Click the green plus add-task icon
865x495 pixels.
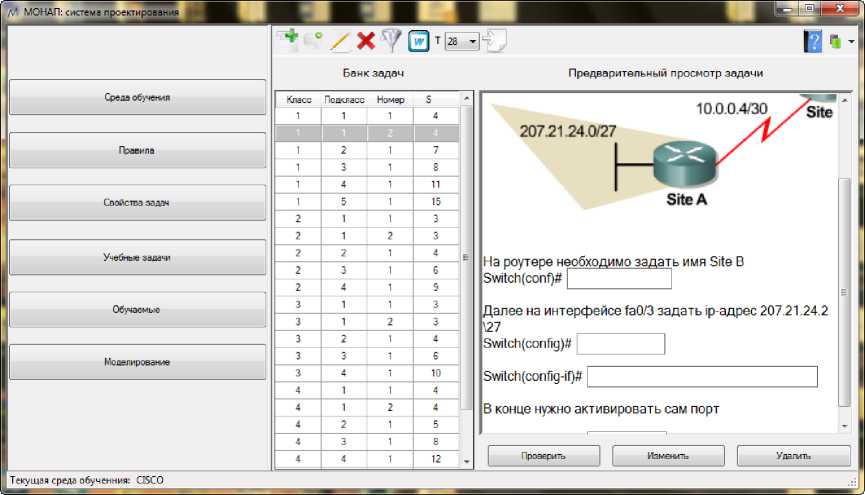(x=289, y=40)
